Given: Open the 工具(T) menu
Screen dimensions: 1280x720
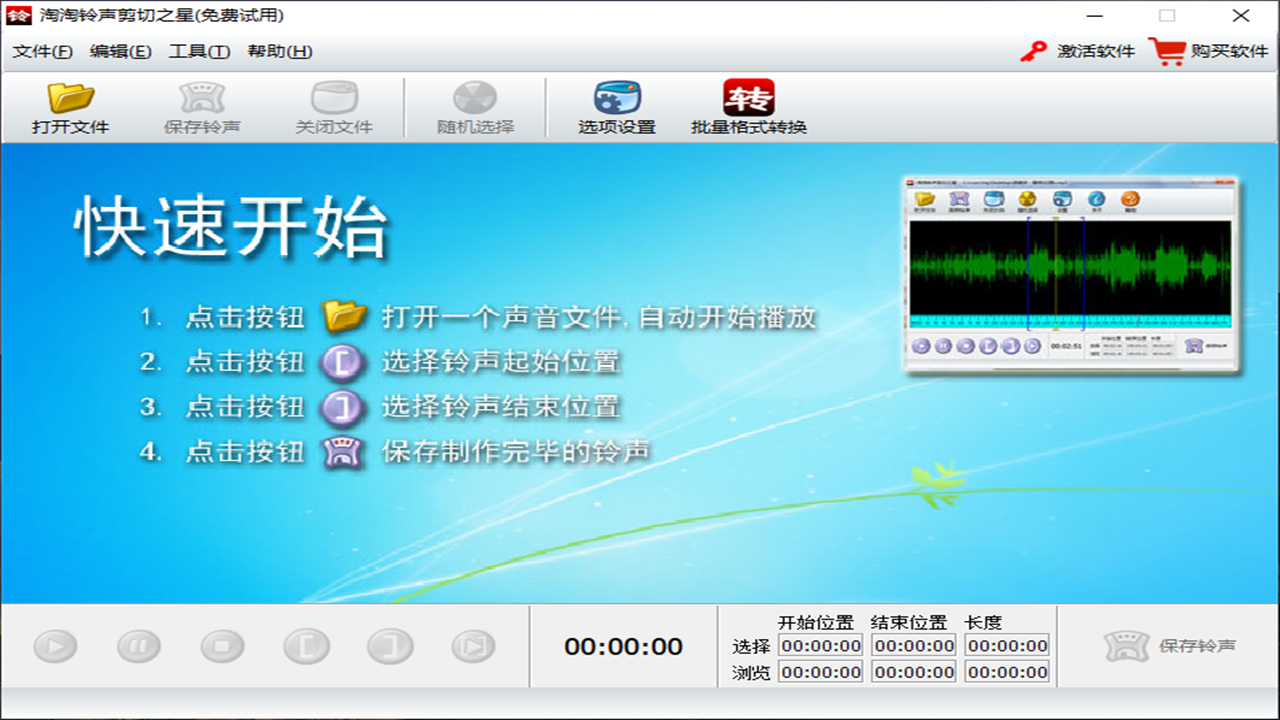Looking at the screenshot, I should coord(199,52).
